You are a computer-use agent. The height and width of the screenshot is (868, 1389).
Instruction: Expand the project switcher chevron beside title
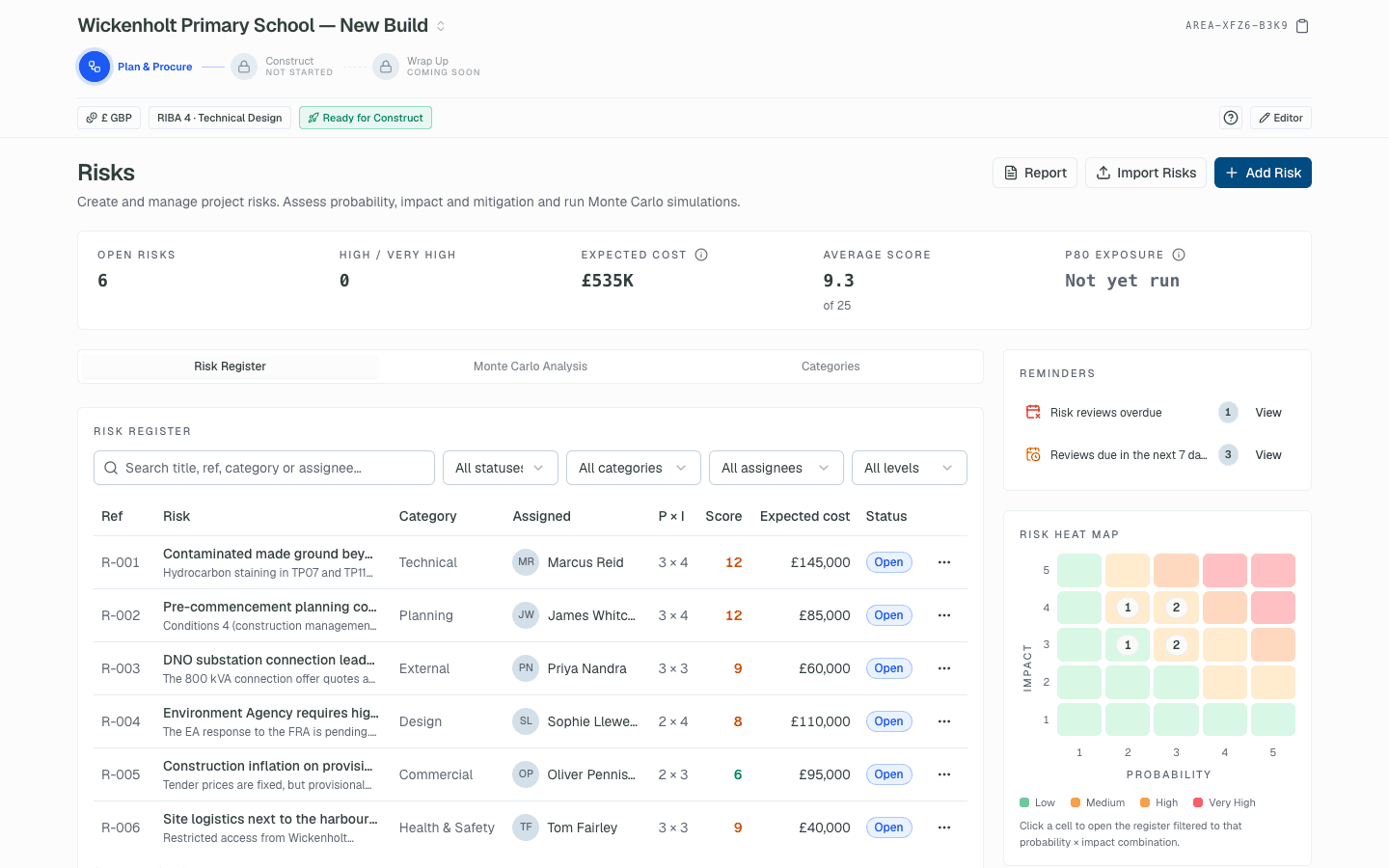[x=441, y=26]
